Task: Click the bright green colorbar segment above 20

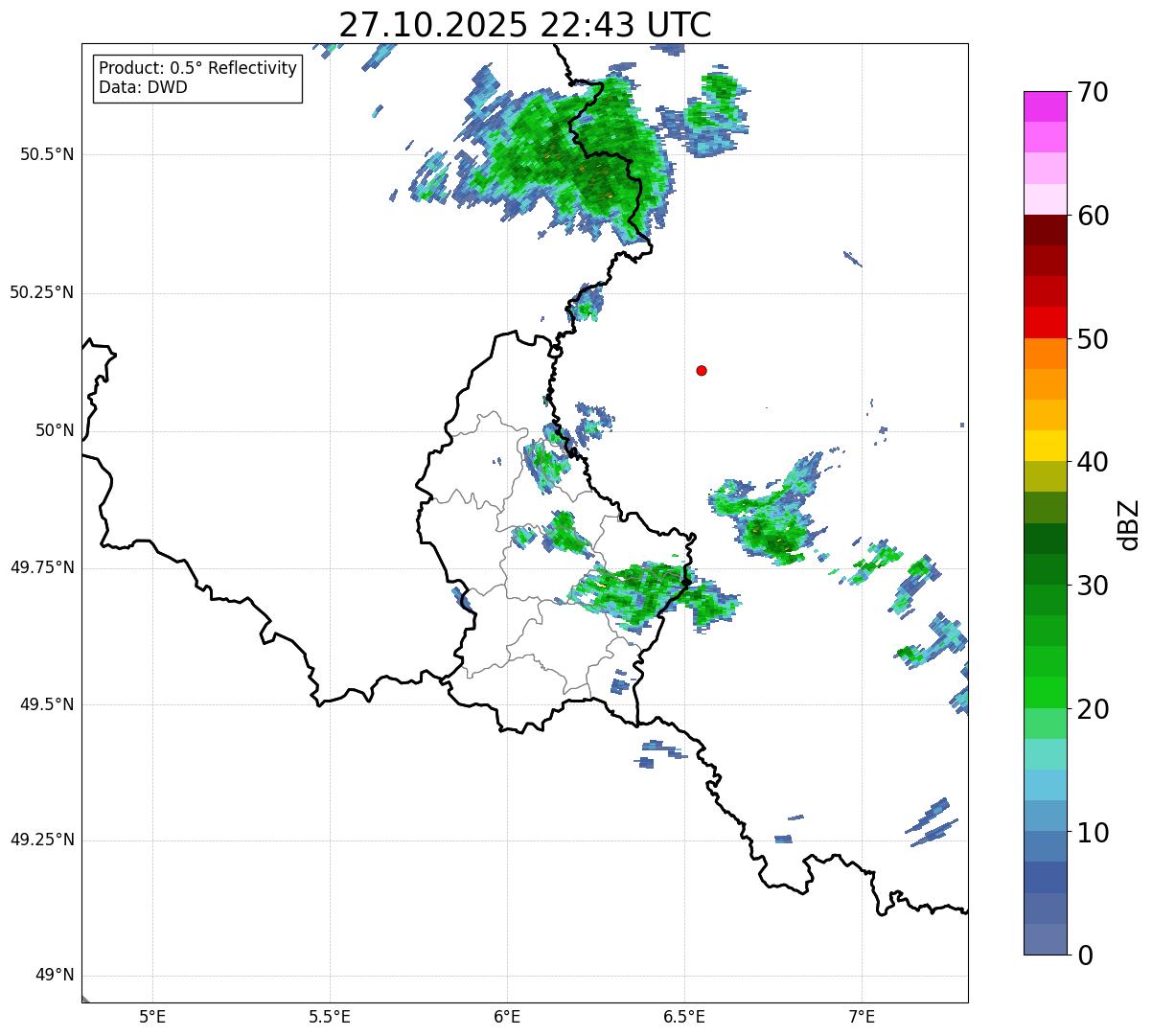Action: (x=1045, y=693)
